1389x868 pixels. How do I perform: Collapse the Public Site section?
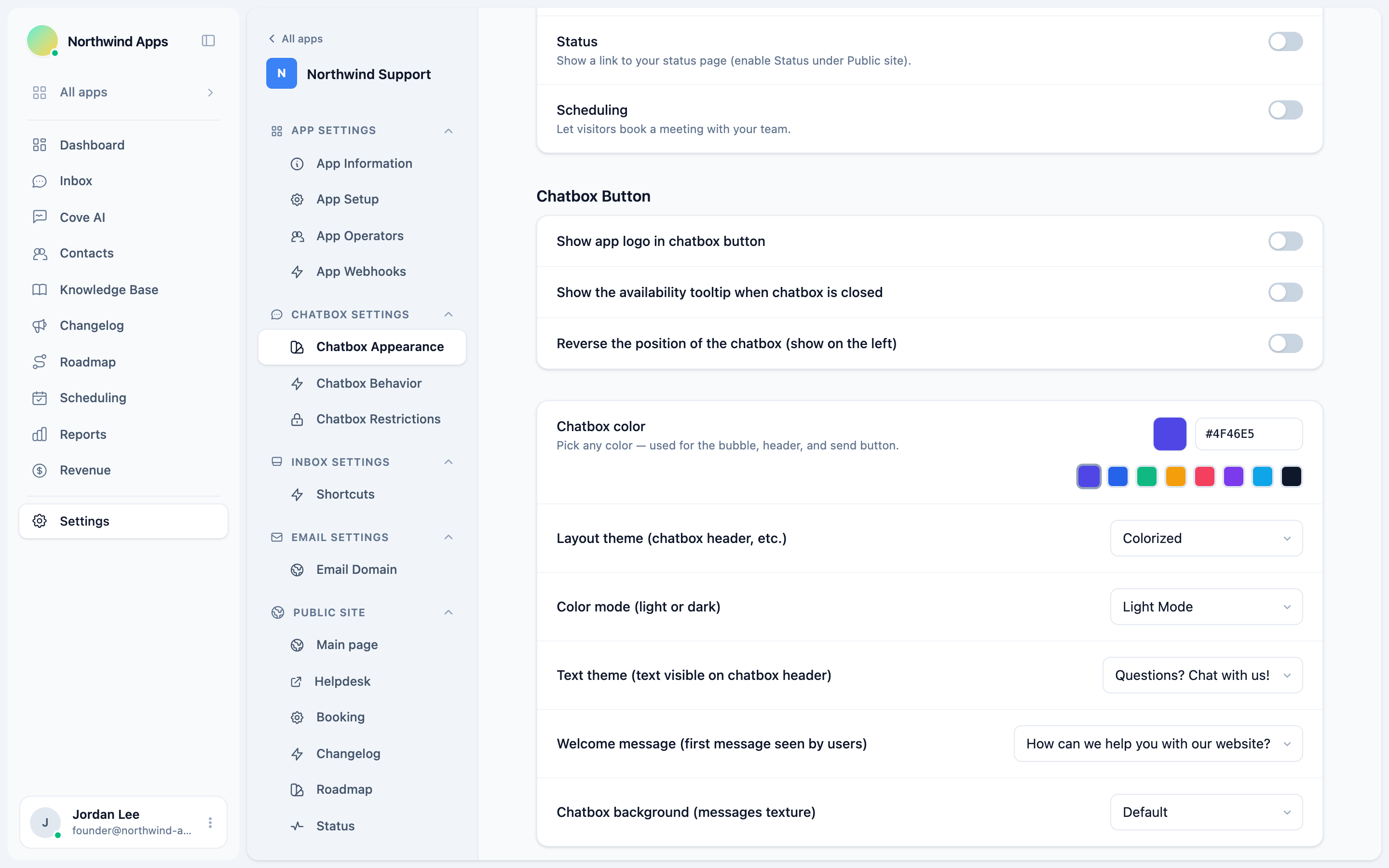(448, 612)
